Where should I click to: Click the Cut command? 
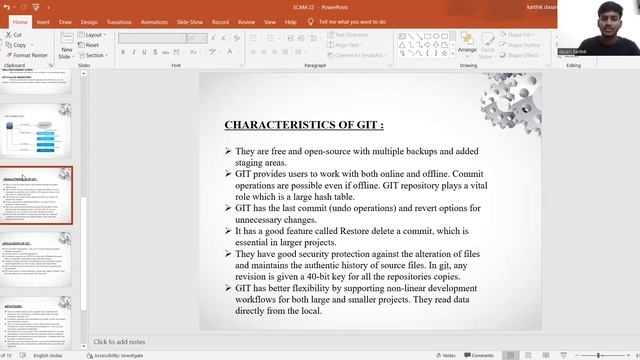[x=13, y=35]
